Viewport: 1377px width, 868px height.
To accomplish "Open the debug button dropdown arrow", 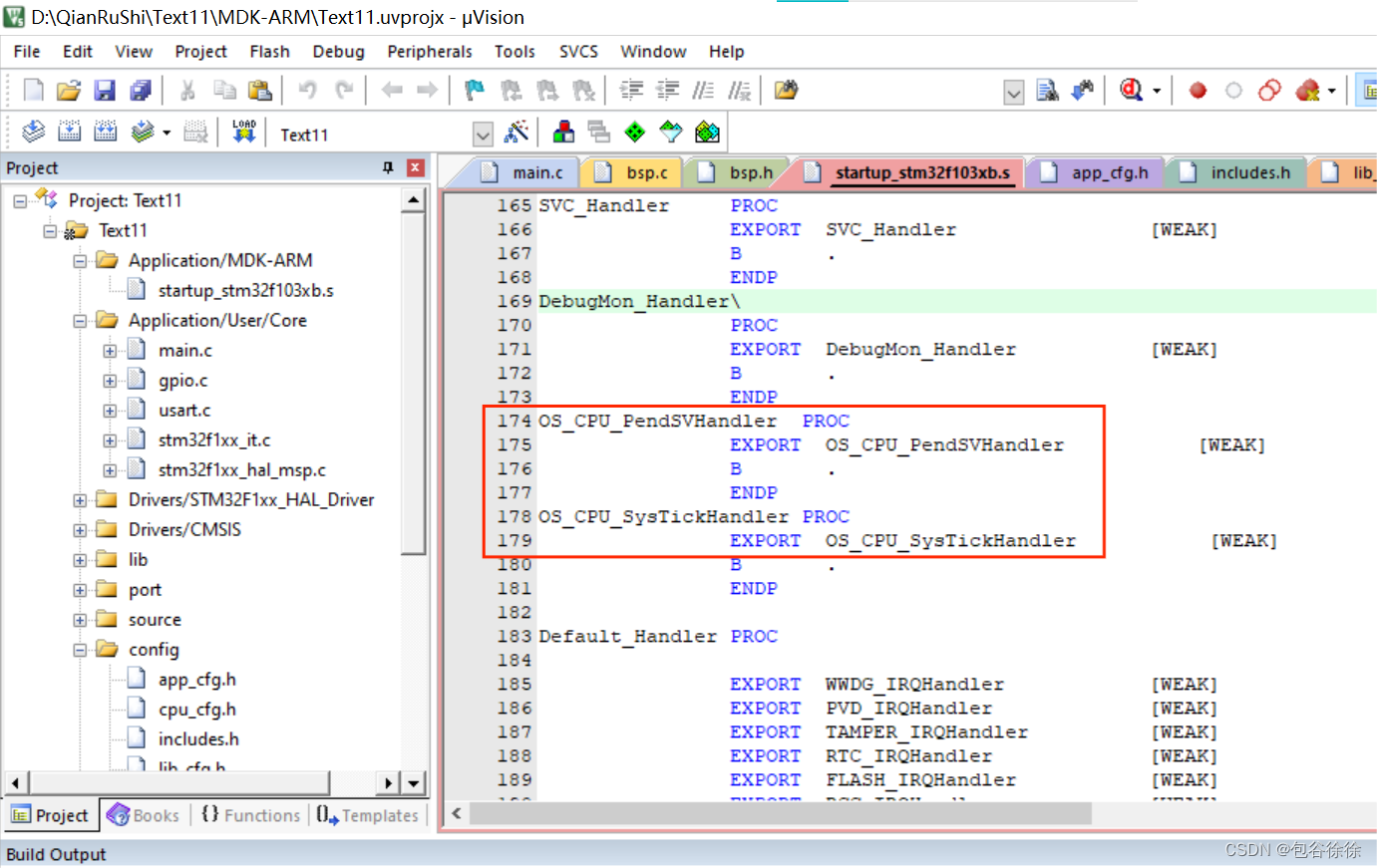I will coord(1157,91).
